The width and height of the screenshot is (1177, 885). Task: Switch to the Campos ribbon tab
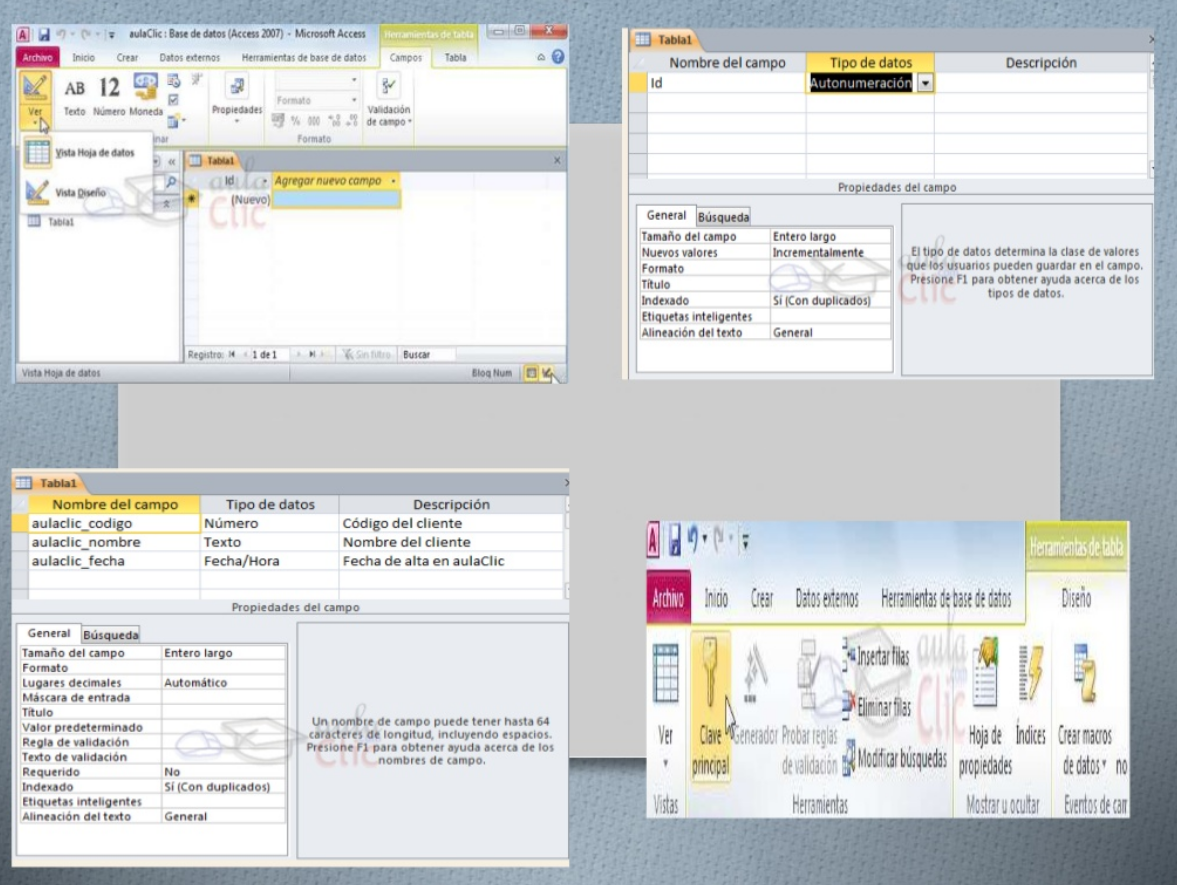pos(405,58)
